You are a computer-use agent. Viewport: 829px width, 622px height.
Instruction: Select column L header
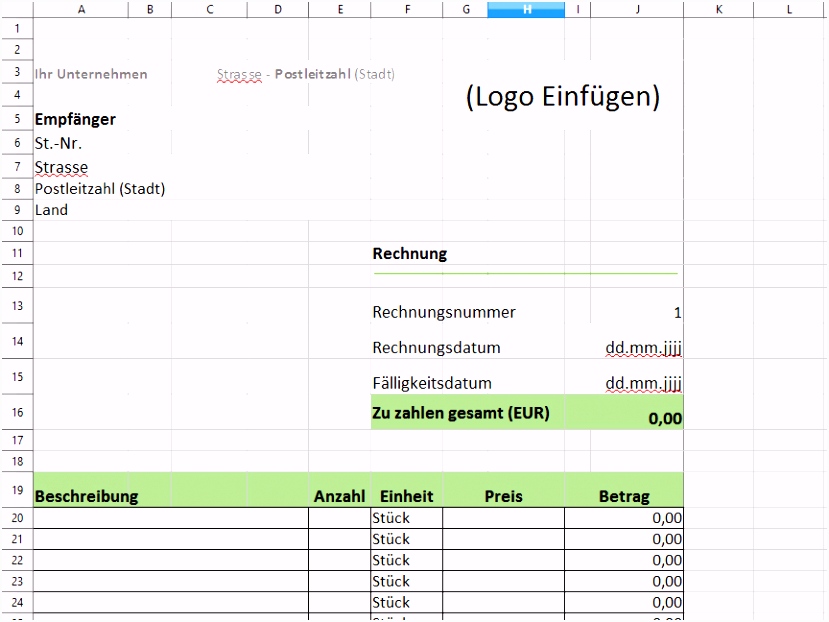(x=789, y=9)
